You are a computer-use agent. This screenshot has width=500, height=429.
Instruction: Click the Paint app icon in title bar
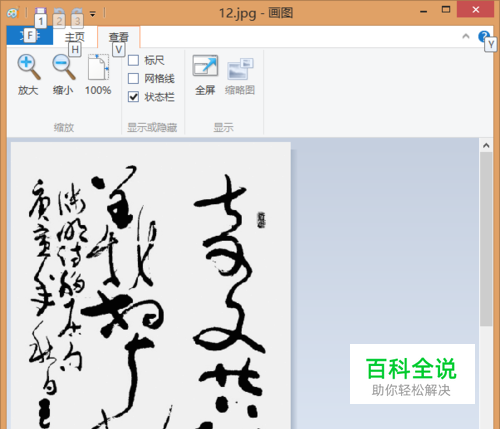(12, 13)
